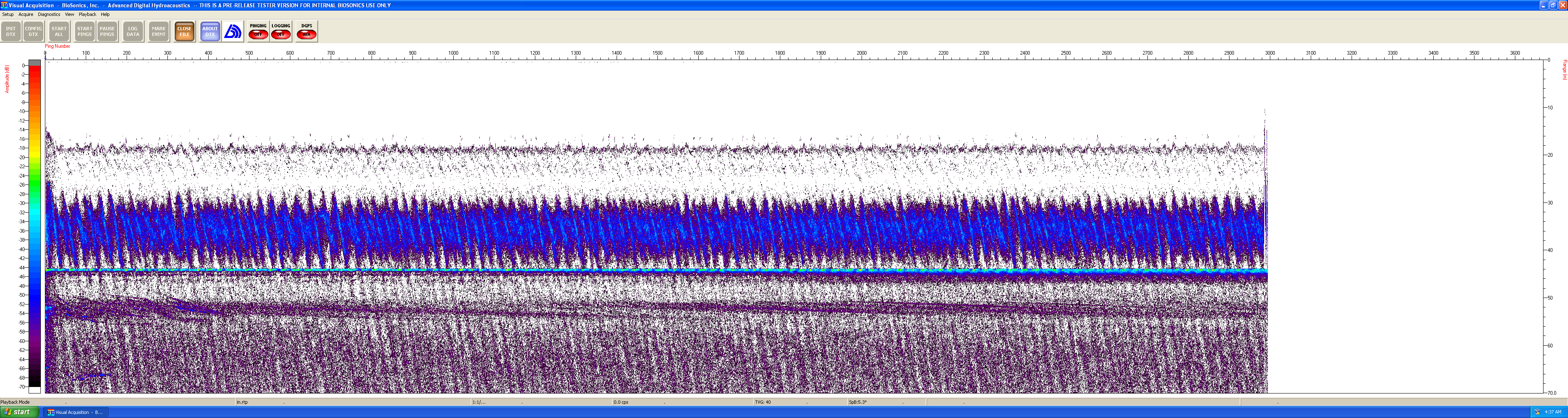1568x418 pixels.
Task: Click the Playback Mode status bar entry
Action: click(15, 402)
